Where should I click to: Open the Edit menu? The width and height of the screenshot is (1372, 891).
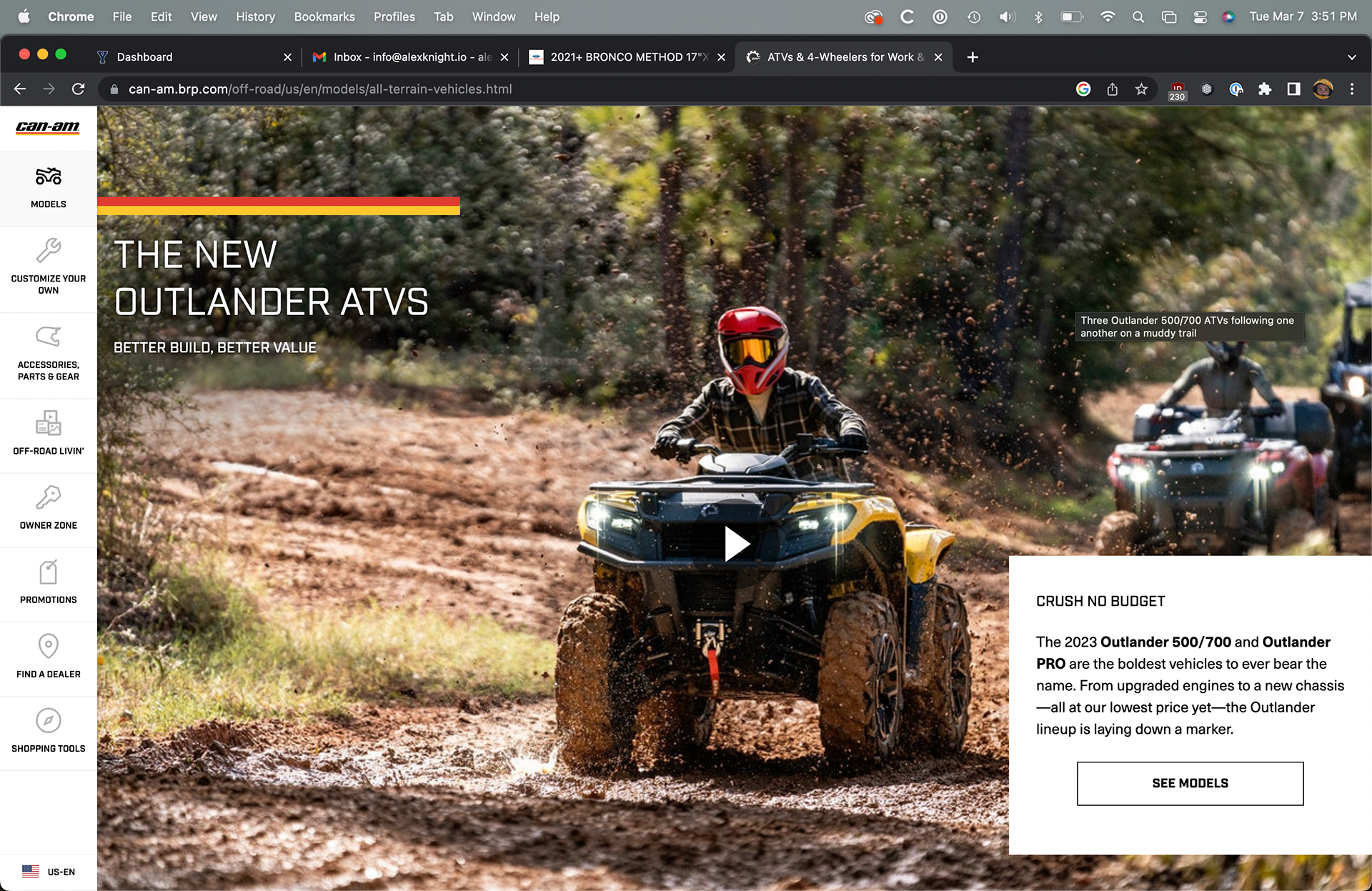pyautogui.click(x=161, y=16)
